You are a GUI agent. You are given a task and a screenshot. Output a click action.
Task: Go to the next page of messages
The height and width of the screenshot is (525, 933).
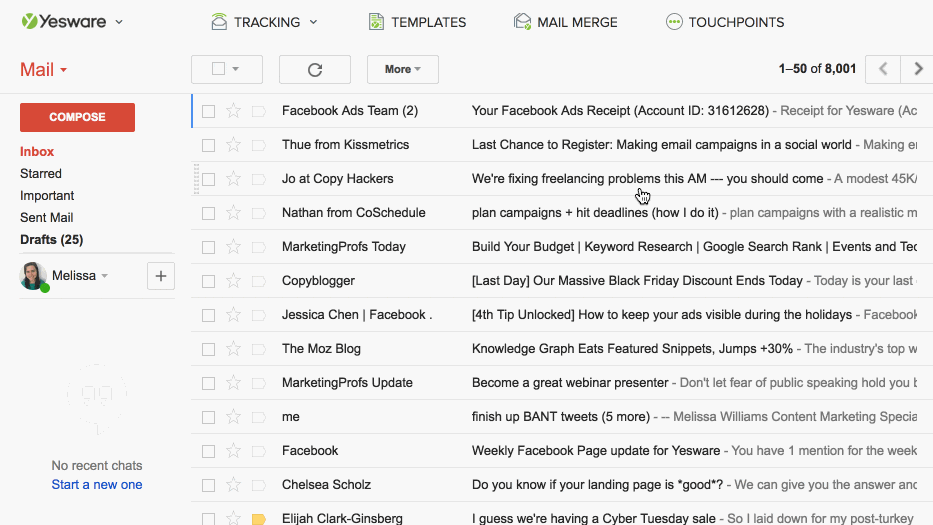click(x=918, y=69)
